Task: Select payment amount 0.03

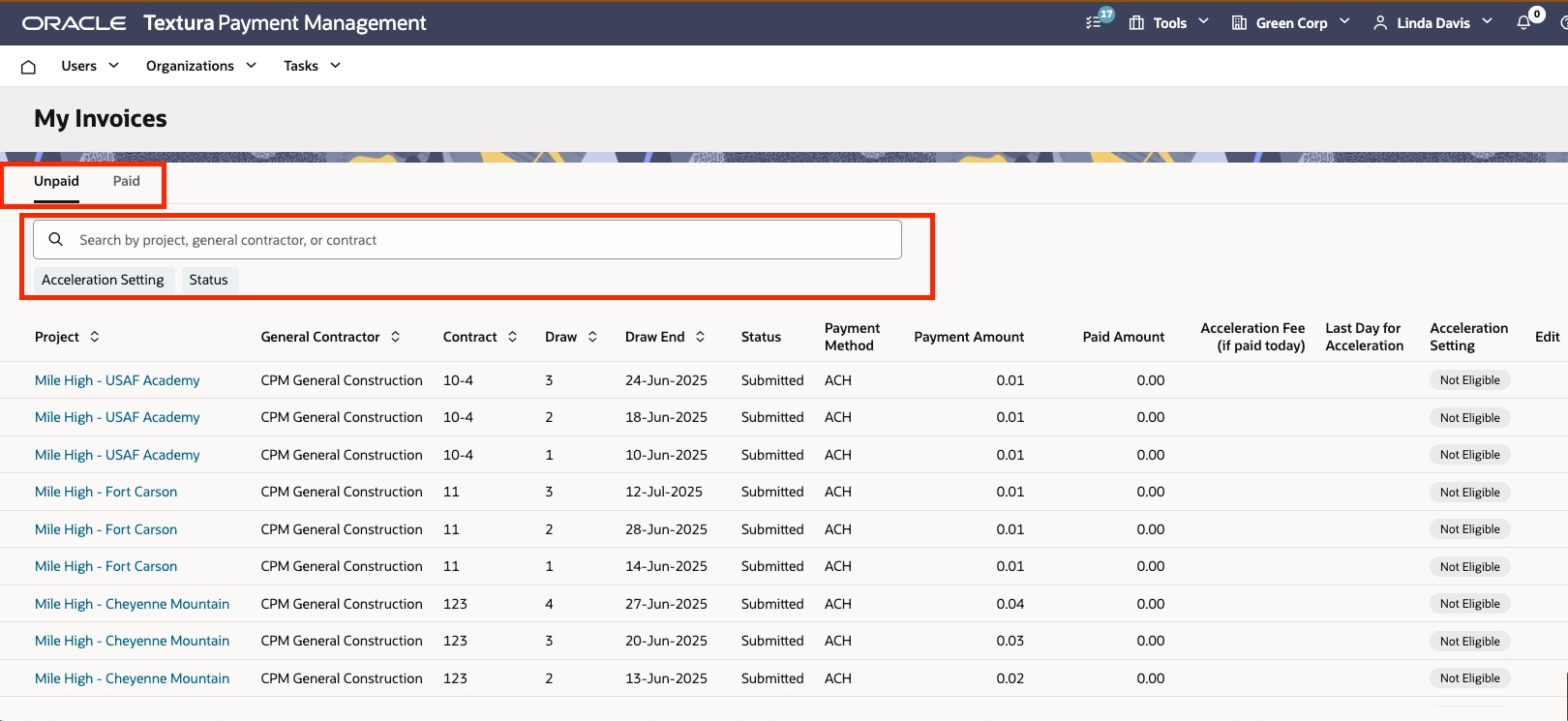Action: coord(1010,641)
